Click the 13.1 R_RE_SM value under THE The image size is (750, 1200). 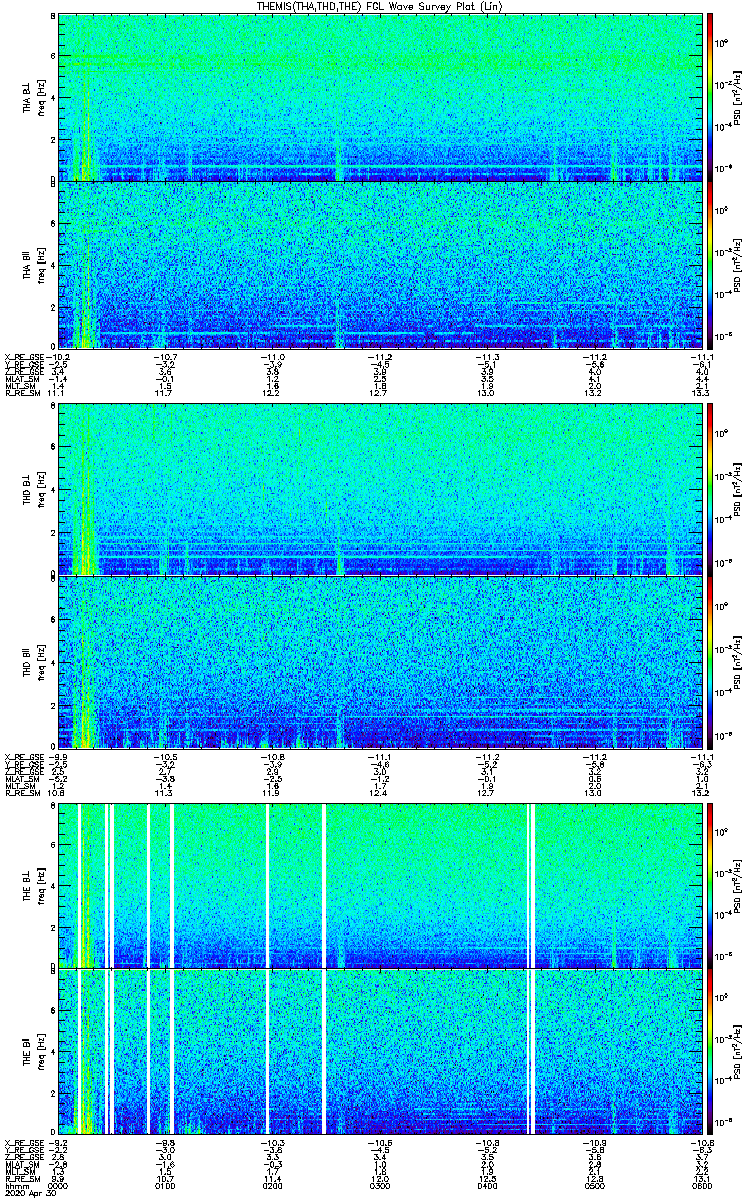(701, 1179)
